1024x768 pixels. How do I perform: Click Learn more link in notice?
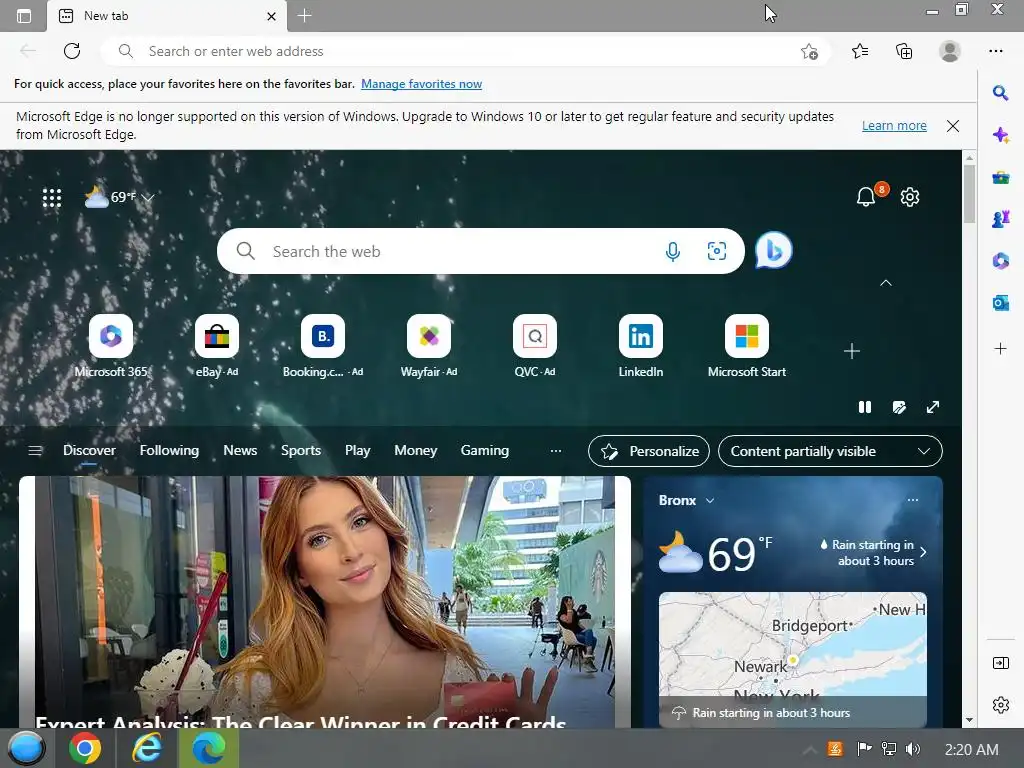tap(894, 125)
